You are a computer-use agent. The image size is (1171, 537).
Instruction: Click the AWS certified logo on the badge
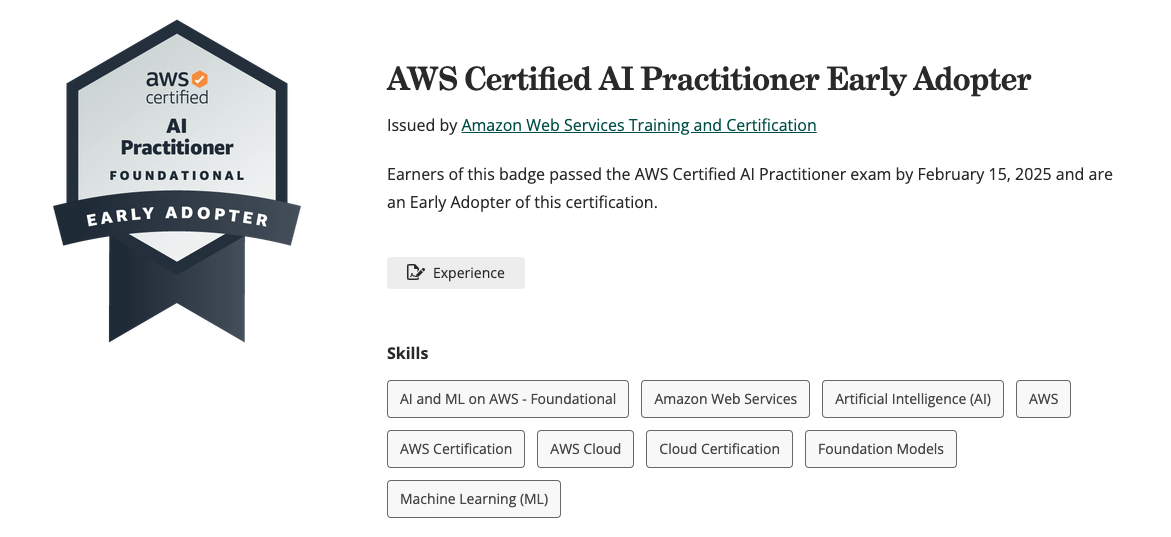176,87
